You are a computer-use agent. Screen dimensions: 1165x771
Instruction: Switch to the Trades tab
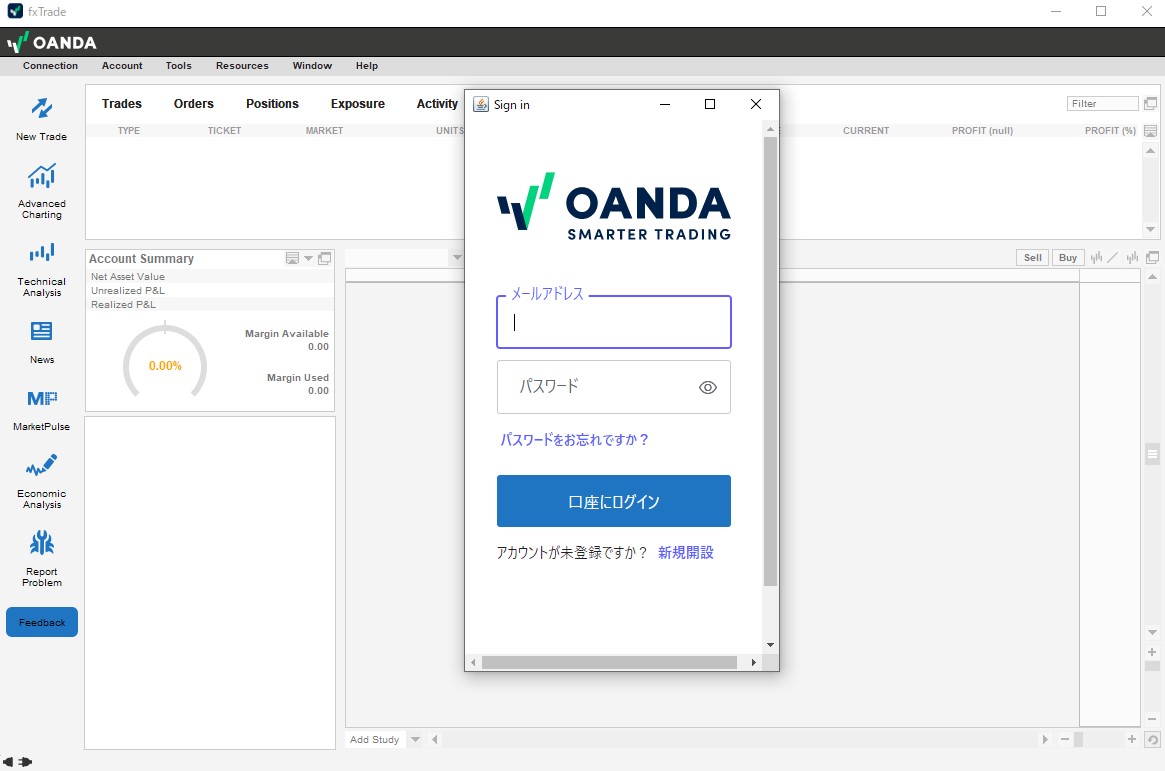coord(122,104)
